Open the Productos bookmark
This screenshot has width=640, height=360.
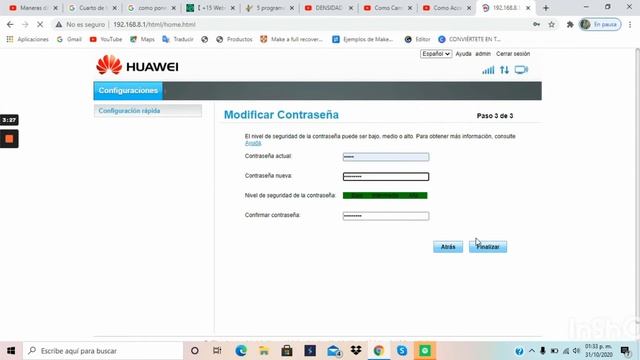[x=234, y=39]
